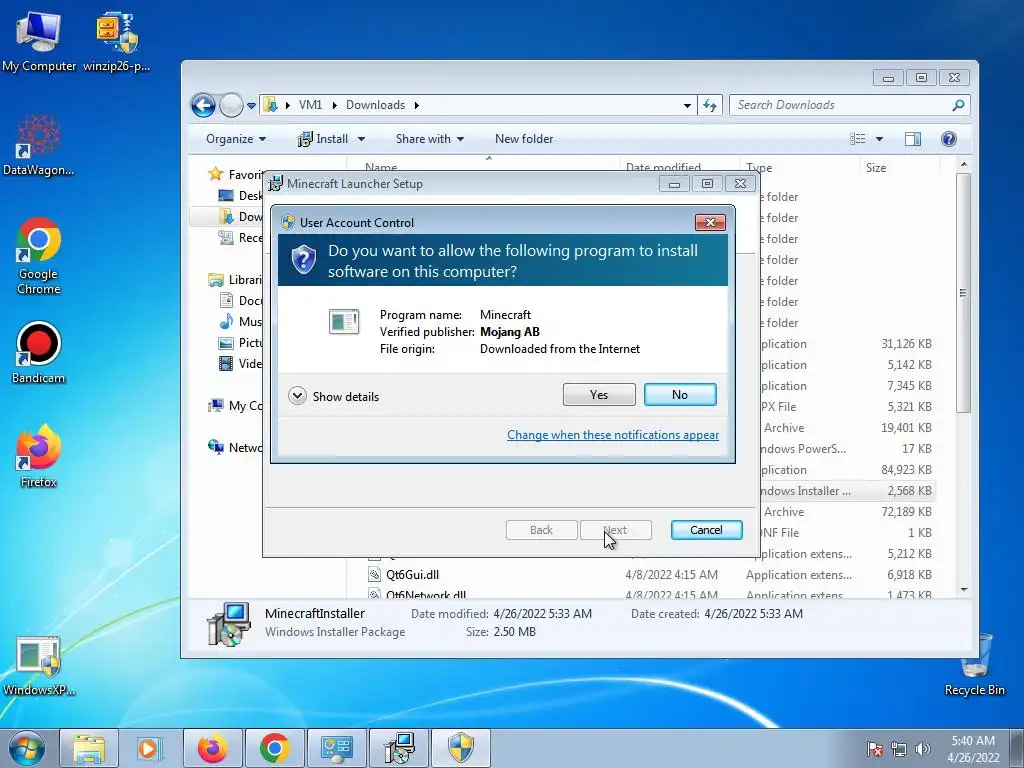
Task: Click in the Search Downloads field
Action: click(x=849, y=105)
